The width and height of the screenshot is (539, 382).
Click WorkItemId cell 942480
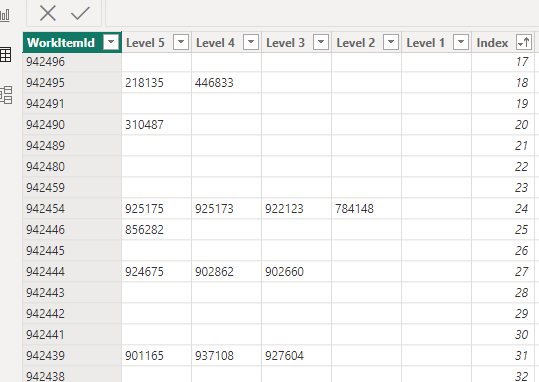coord(72,167)
